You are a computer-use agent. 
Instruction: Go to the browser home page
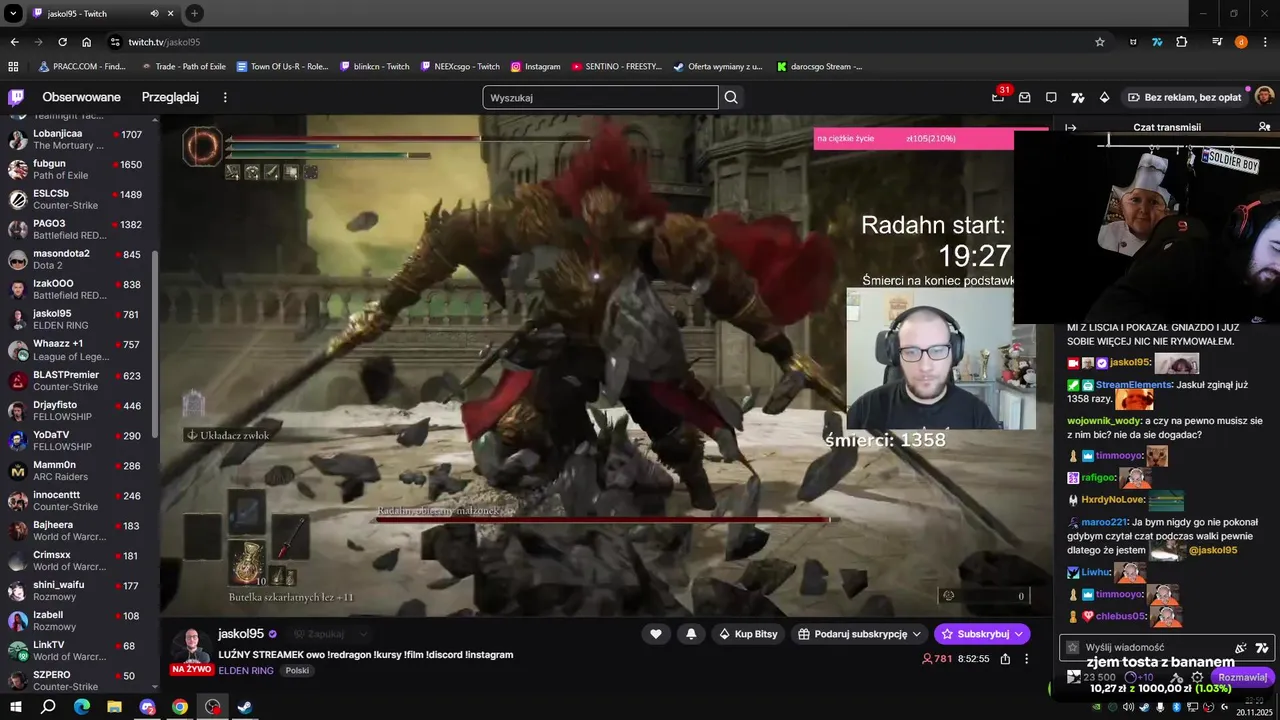87,42
